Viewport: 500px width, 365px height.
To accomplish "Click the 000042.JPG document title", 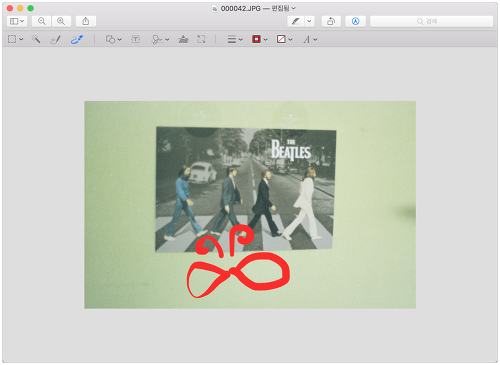I will click(x=241, y=8).
